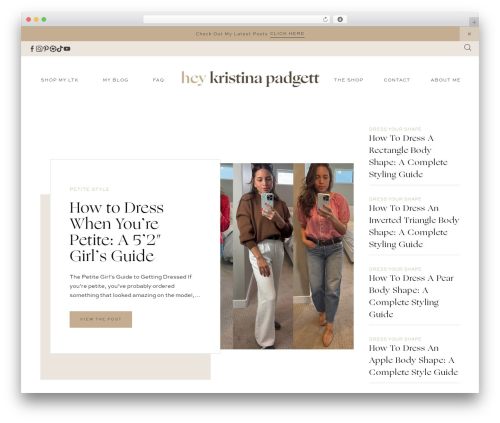Click the browser download indicator icon
The height and width of the screenshot is (423, 500).
(340, 20)
